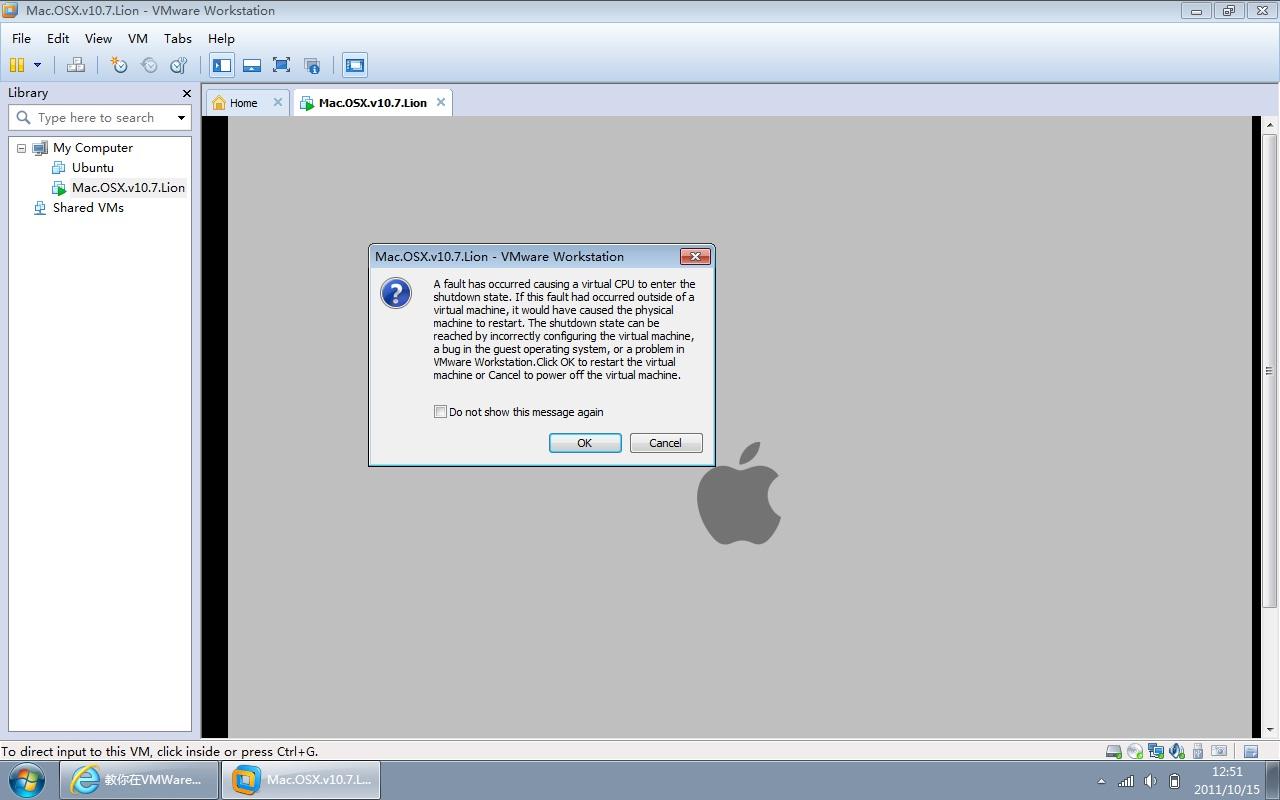Click the USB device status bar icon
Screen dimensions: 1280x800
tap(1197, 751)
